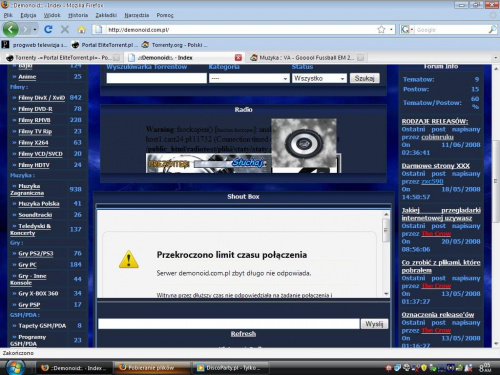Bookmark the page using the star icon
500x375 pixels.
point(381,30)
